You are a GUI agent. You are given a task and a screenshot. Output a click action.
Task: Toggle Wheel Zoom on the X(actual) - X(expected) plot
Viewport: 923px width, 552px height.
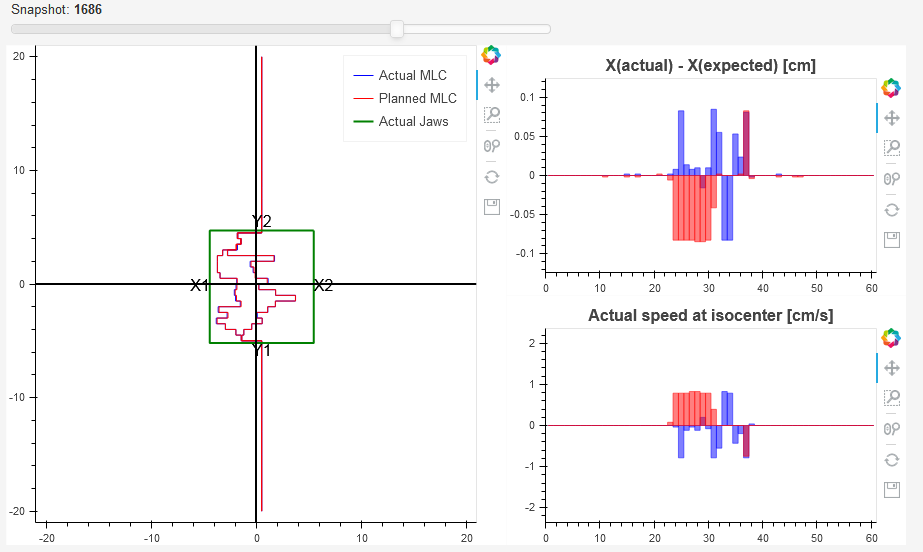(892, 179)
